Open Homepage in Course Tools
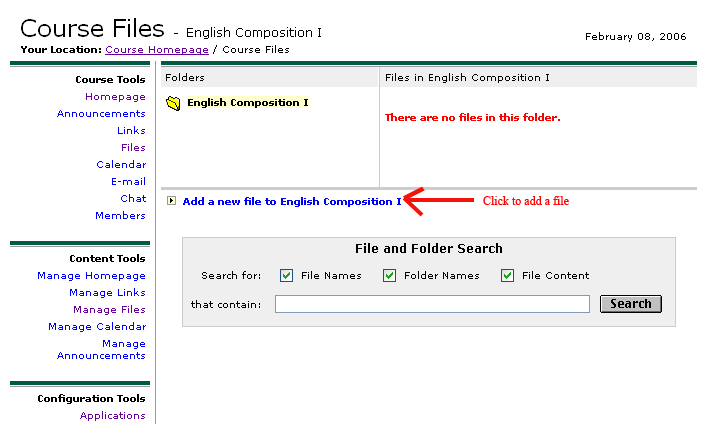The image size is (728, 424). point(115,97)
